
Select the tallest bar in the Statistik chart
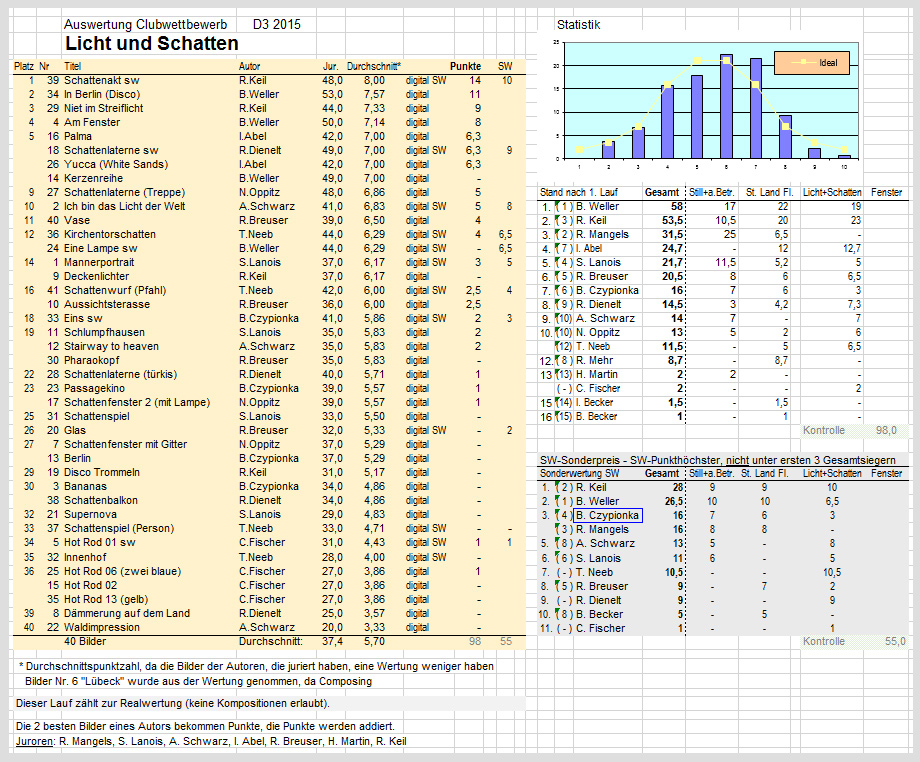726,106
